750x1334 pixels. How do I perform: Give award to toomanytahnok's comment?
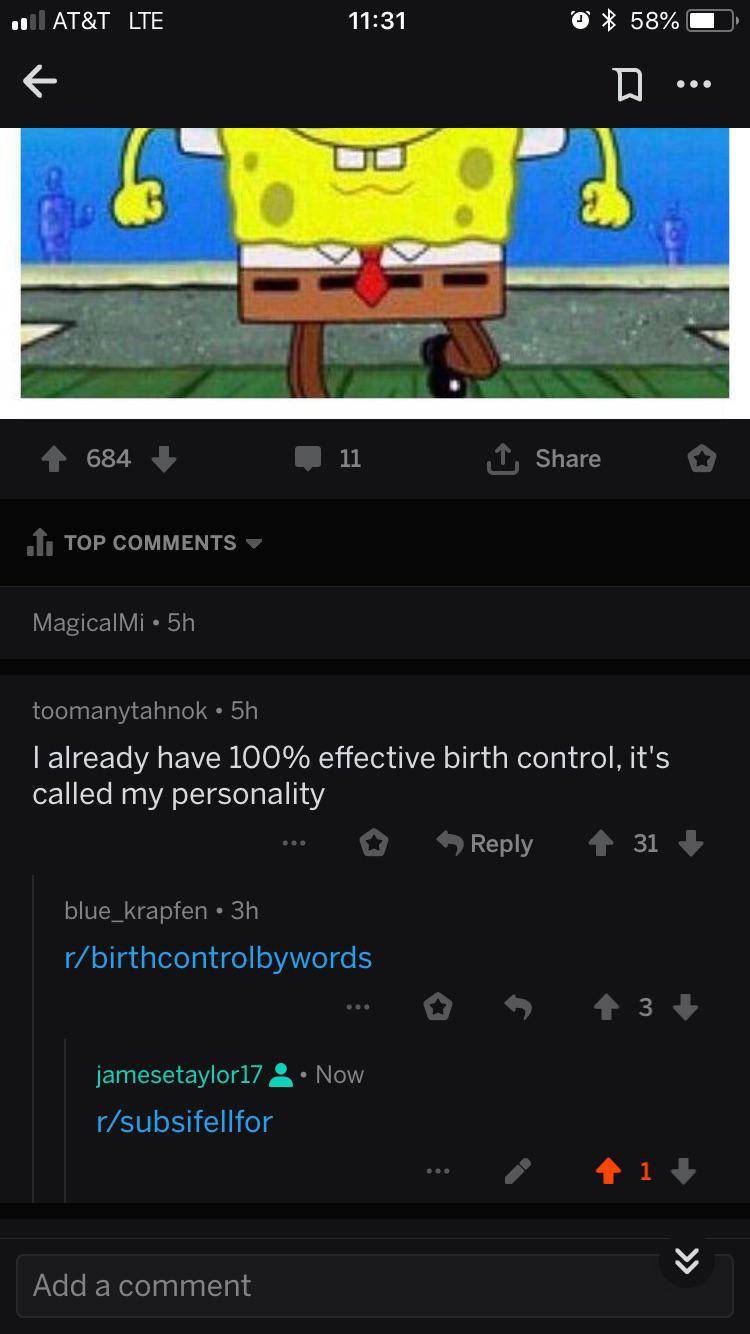(374, 844)
